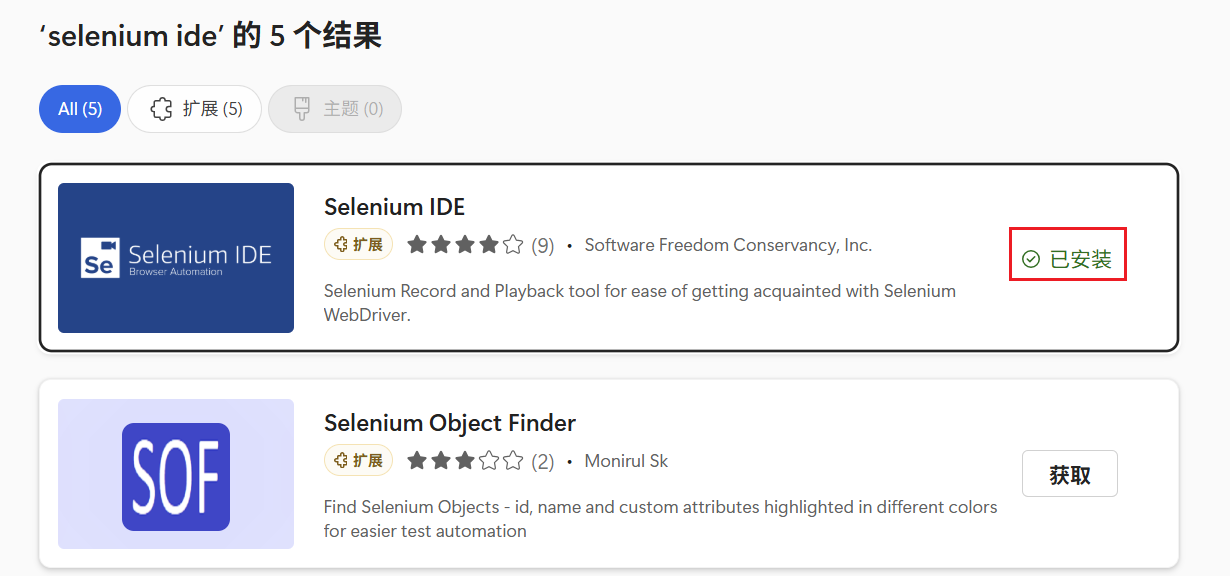Open the Selenium Object Finder title link
This screenshot has width=1230, height=576.
(449, 423)
